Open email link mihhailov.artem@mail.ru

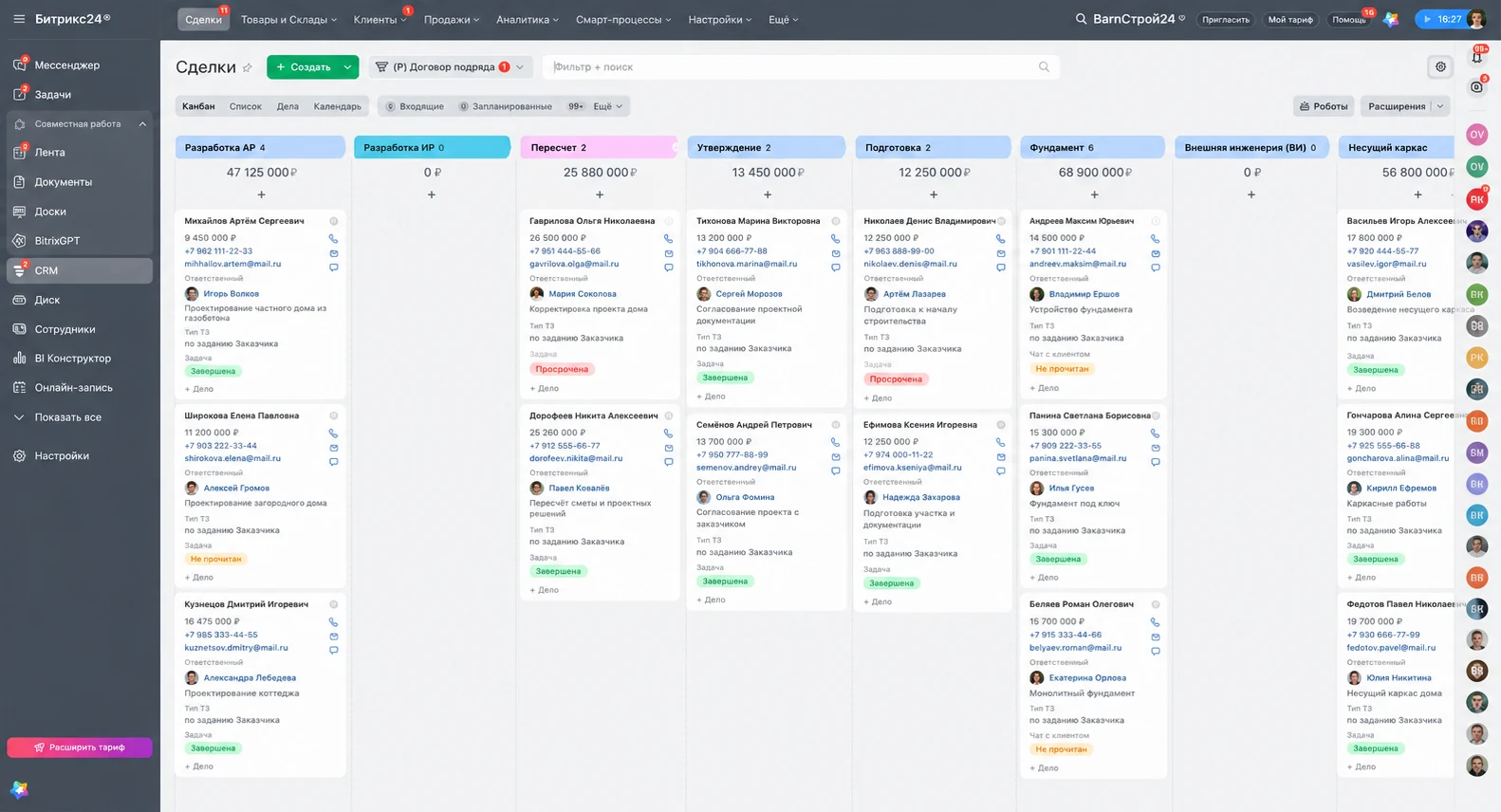[232, 264]
